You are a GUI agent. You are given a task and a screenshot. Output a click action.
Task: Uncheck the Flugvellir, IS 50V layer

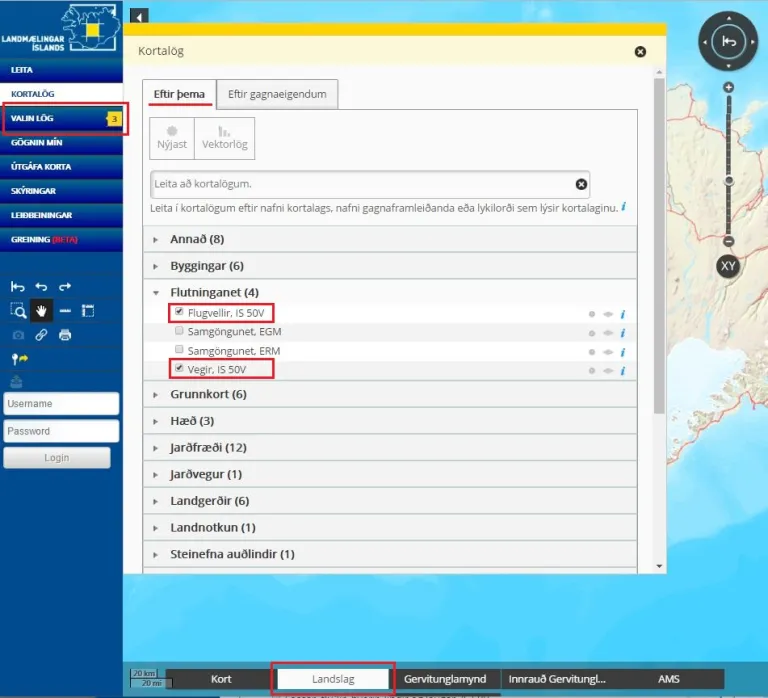(x=178, y=312)
